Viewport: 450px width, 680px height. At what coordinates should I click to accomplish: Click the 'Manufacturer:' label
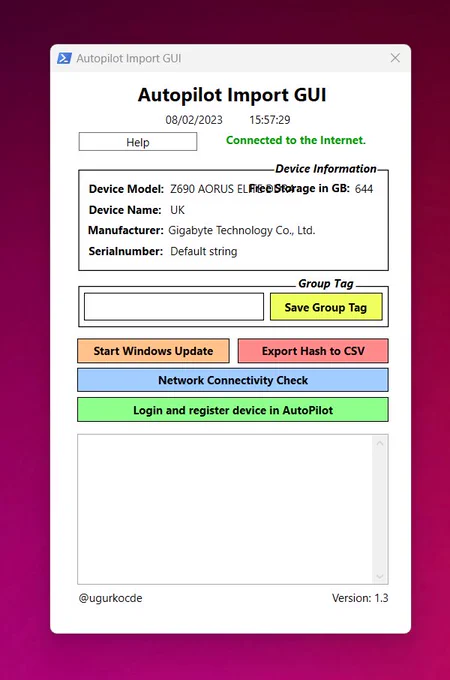point(126,230)
